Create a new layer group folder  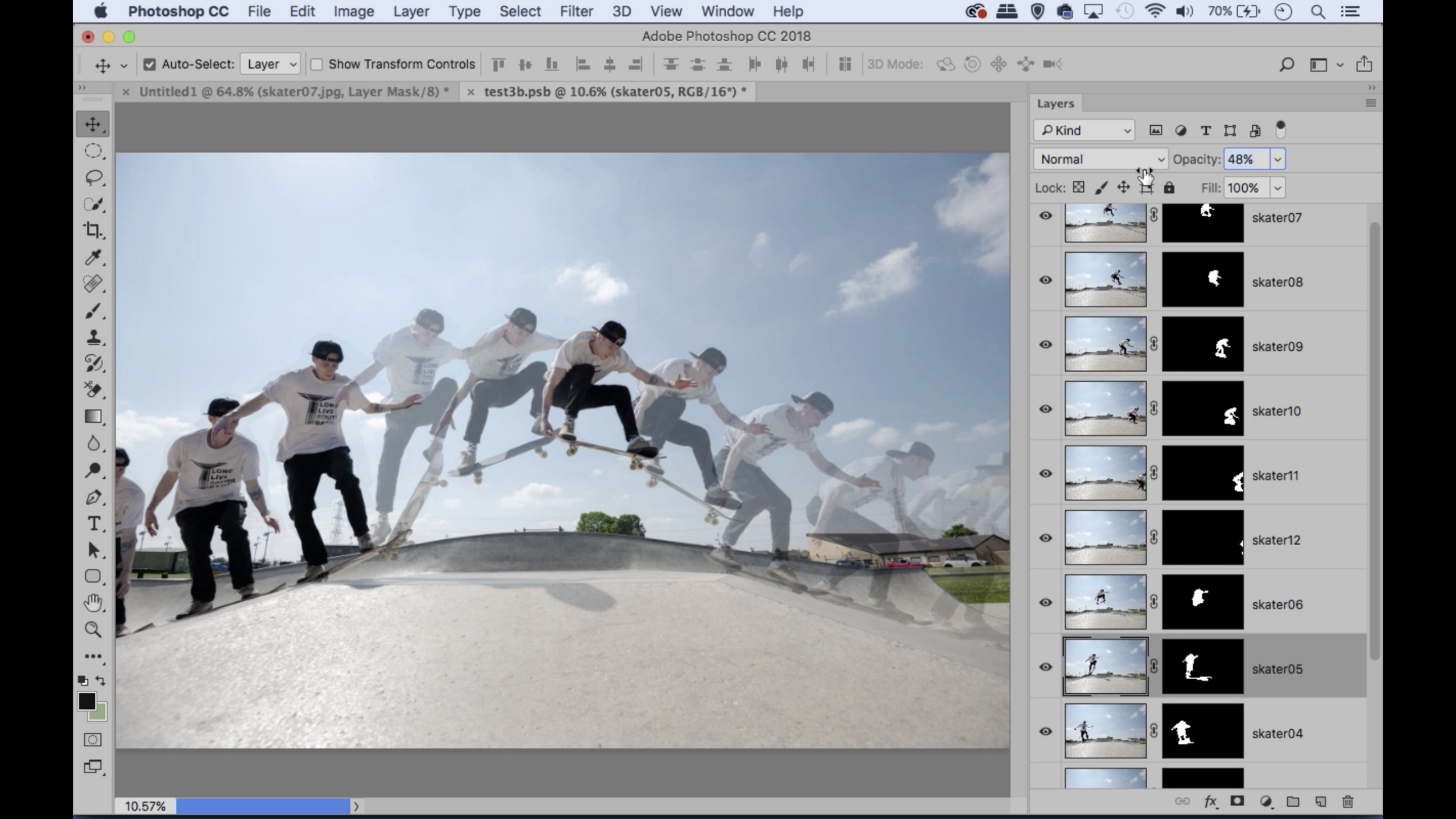[1293, 802]
